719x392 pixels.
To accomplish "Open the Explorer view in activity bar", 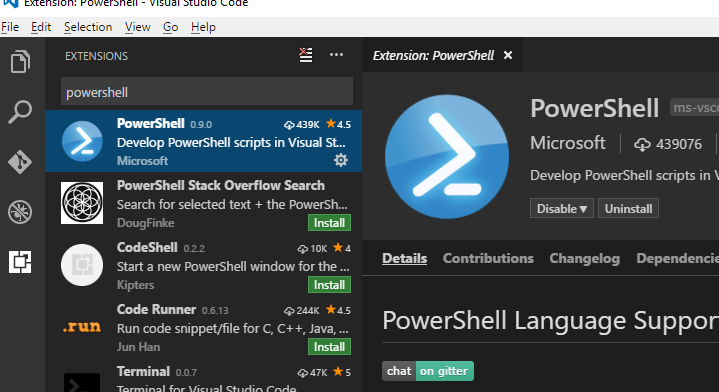I will 20,61.
